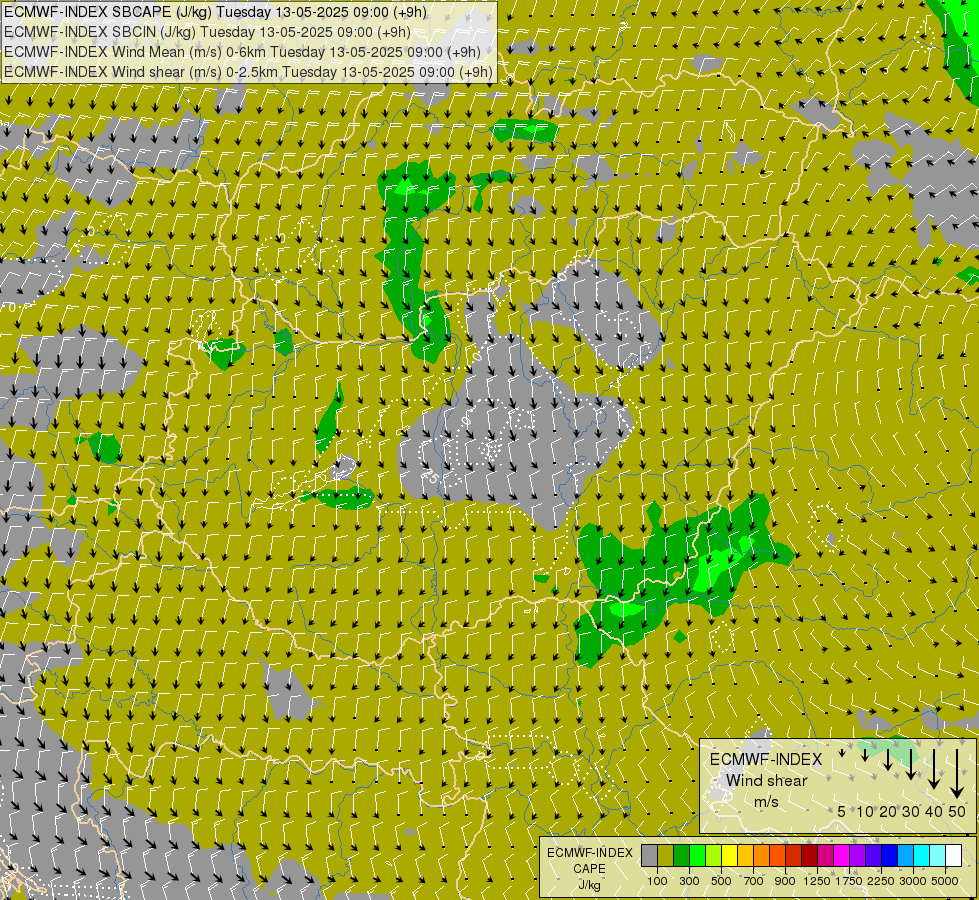Click the Wind shear label in the arrow legend
The image size is (979, 900).
click(767, 781)
